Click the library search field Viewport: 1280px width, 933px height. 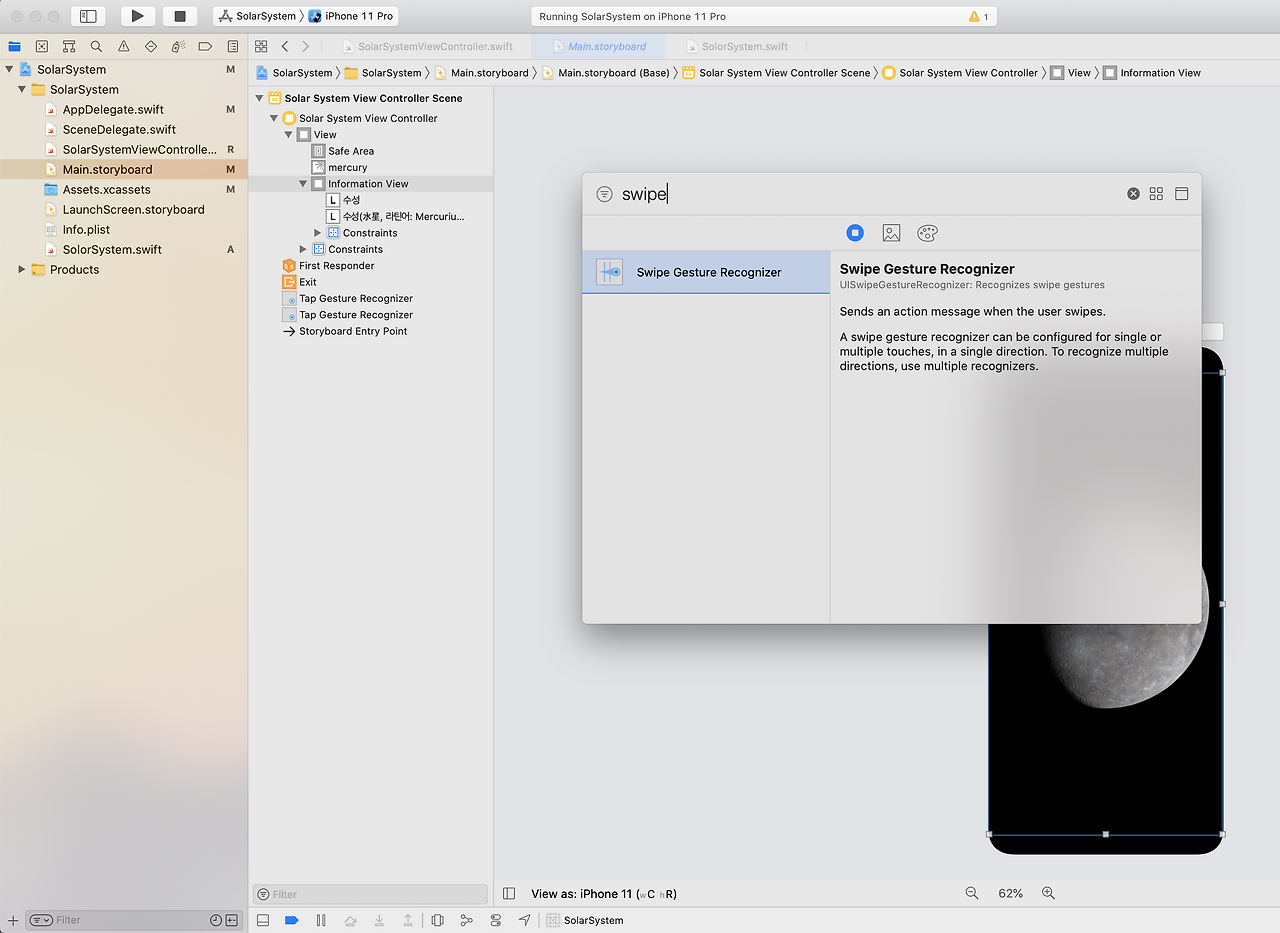(868, 194)
